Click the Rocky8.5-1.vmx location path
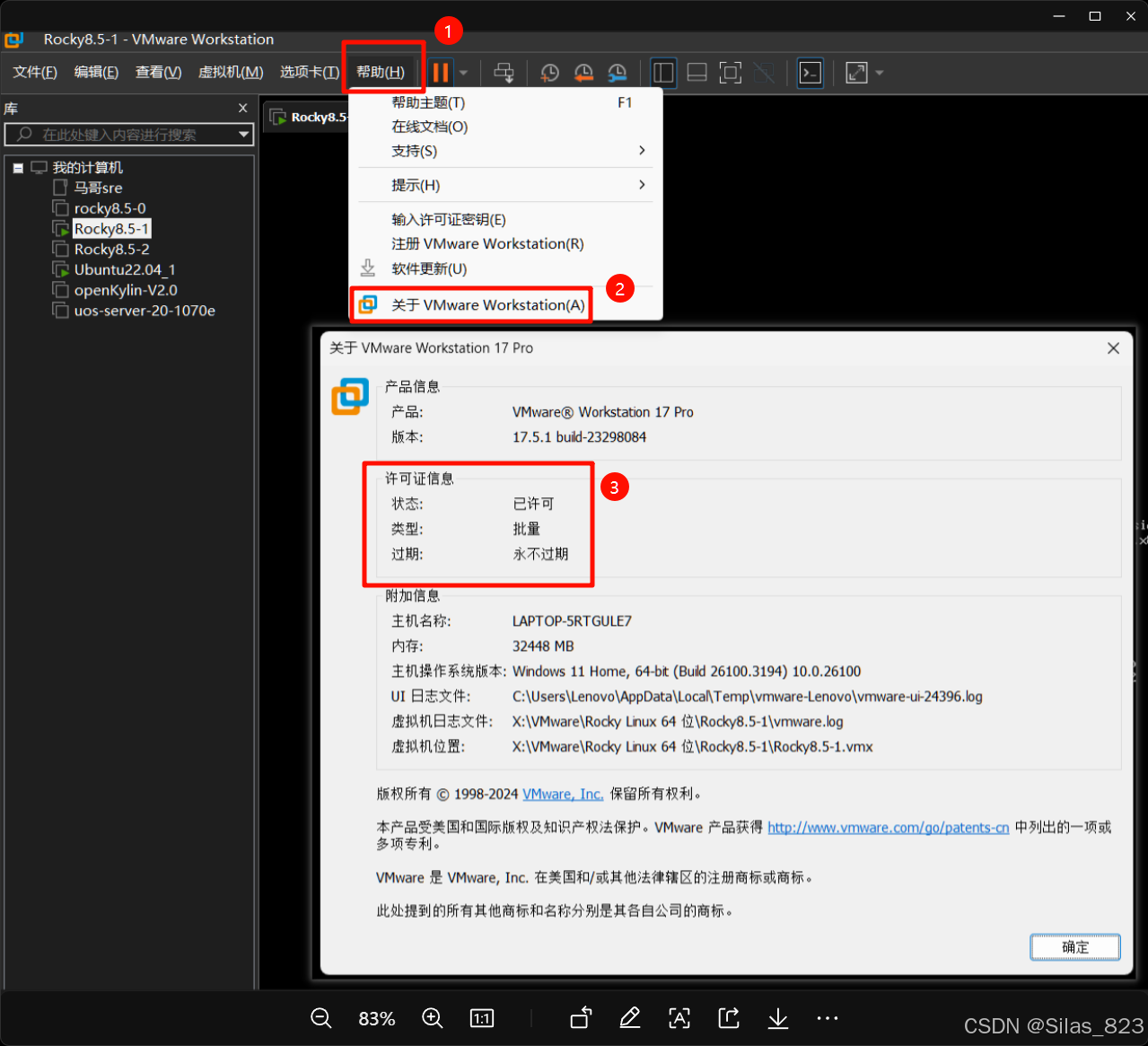1148x1046 pixels. 692,746
